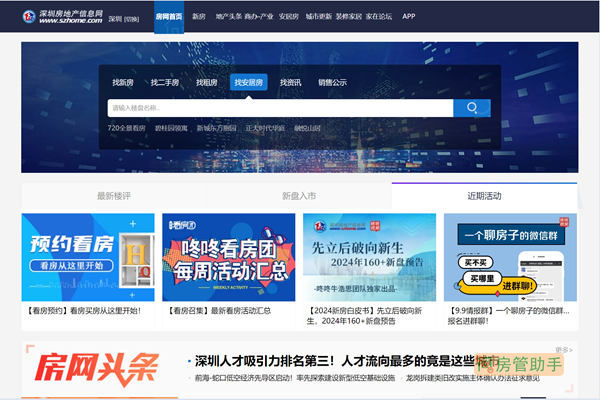Select the 找资讯 search tab

click(290, 82)
